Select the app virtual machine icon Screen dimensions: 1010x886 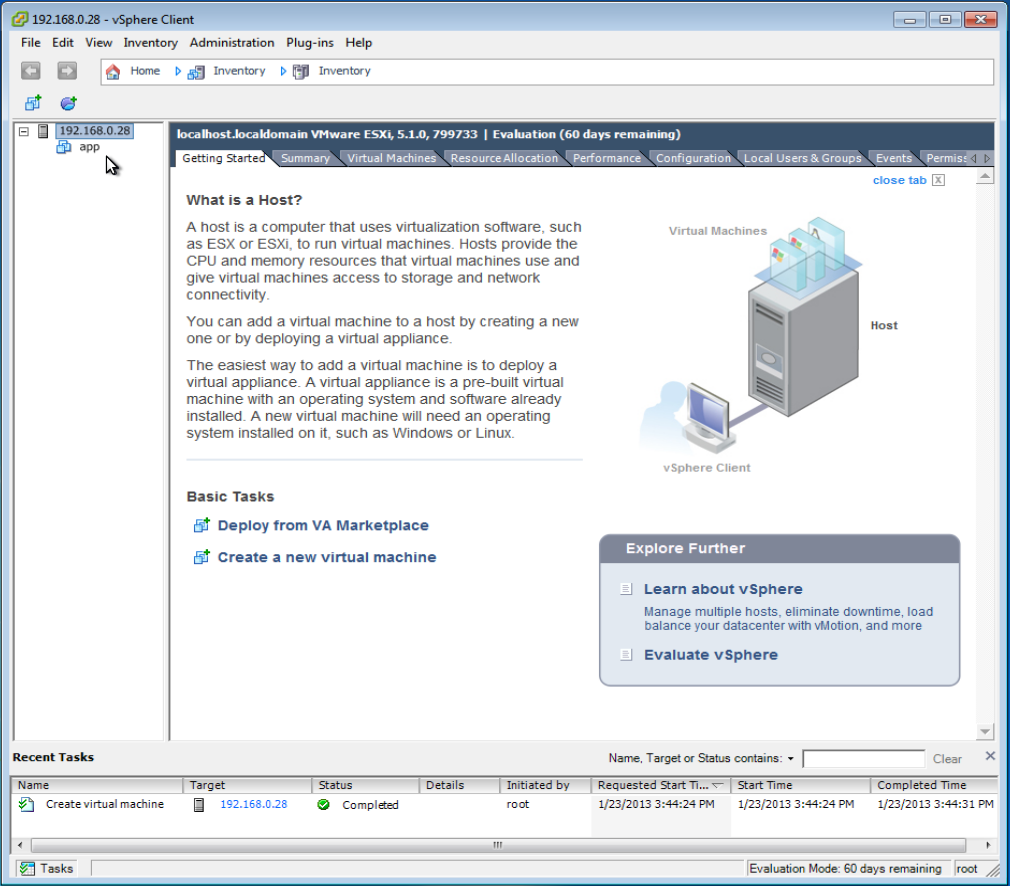[x=64, y=147]
